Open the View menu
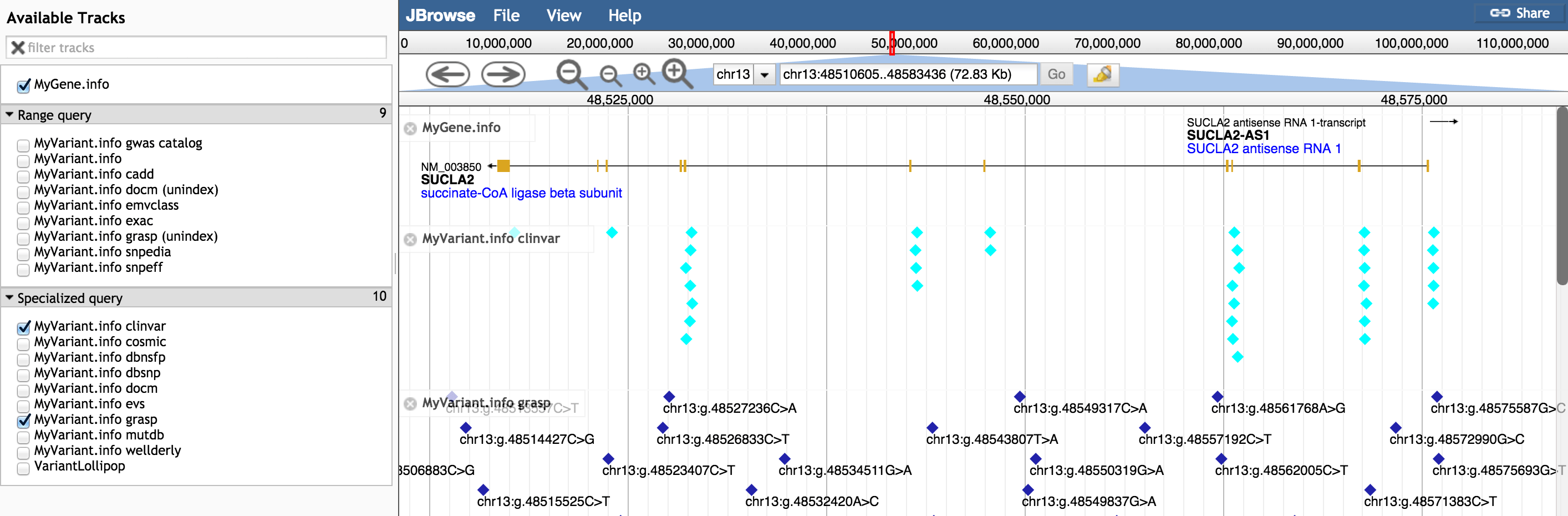 pos(564,15)
